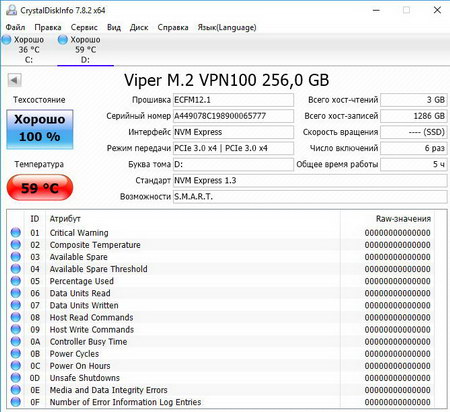Viewport: 450px width, 412px height.
Task: Click raw value of Power On Hours
Action: pyautogui.click(x=397, y=366)
